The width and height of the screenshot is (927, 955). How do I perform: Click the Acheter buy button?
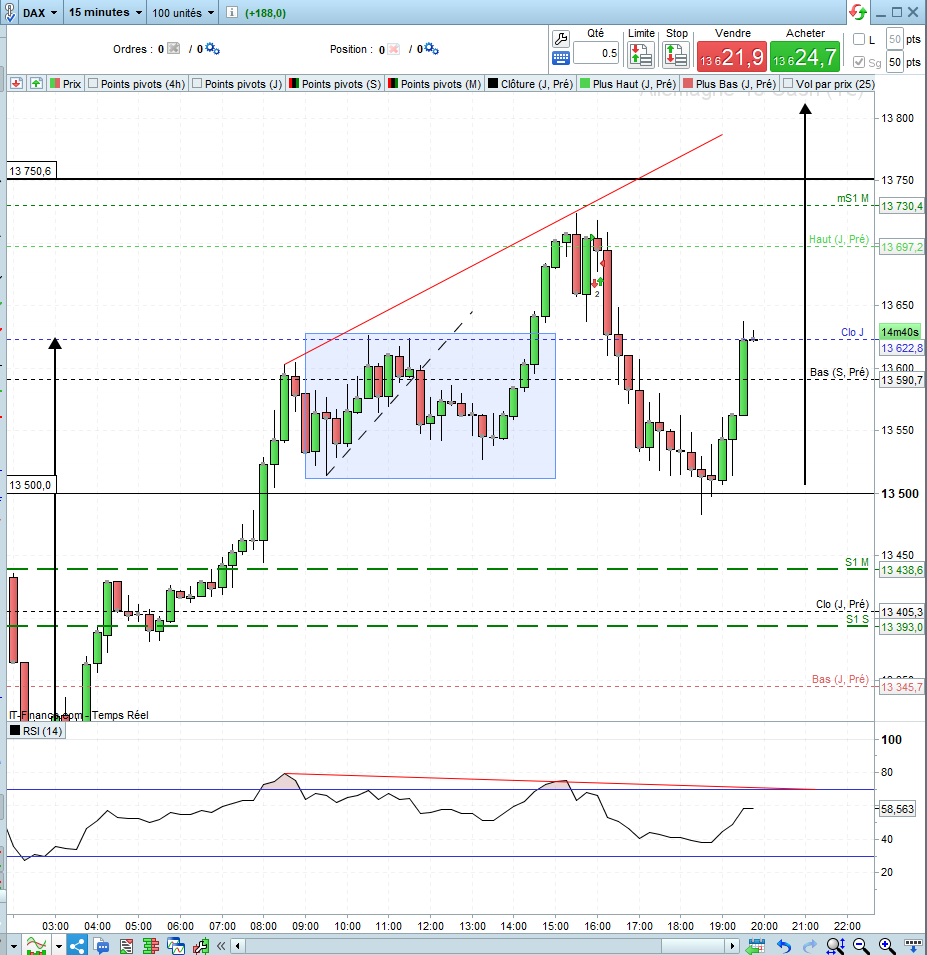tap(805, 57)
